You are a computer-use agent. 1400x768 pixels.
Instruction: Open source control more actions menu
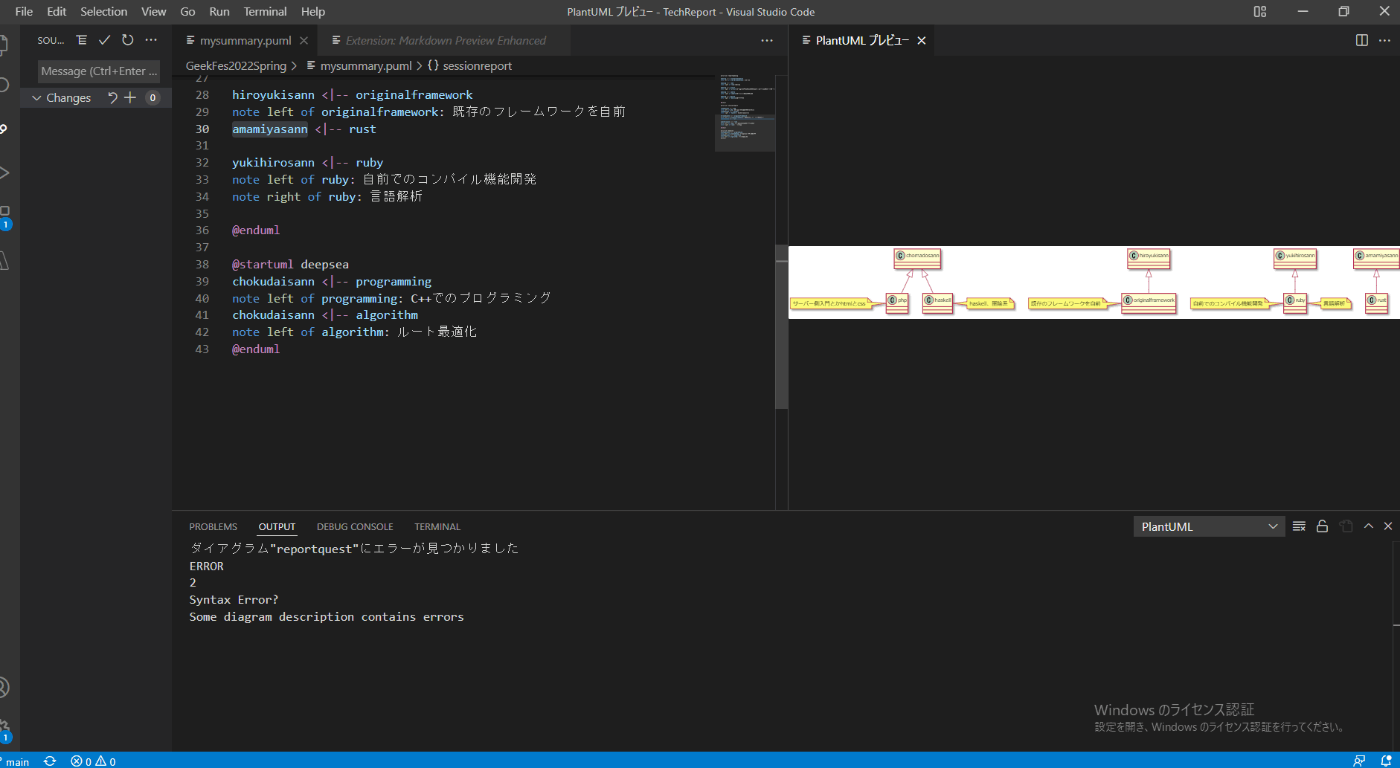(151, 40)
